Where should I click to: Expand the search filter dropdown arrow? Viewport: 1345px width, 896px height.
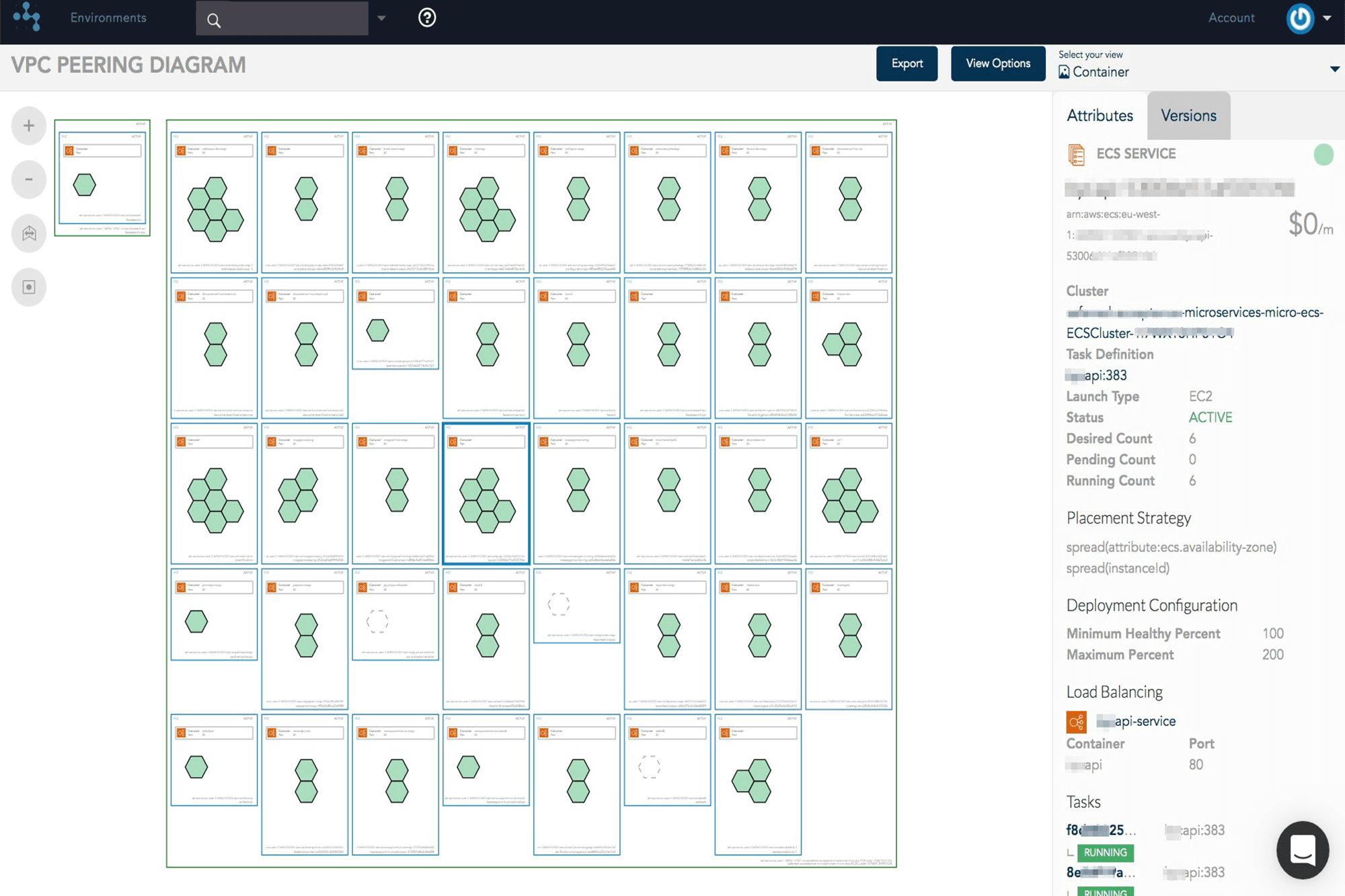pos(381,19)
